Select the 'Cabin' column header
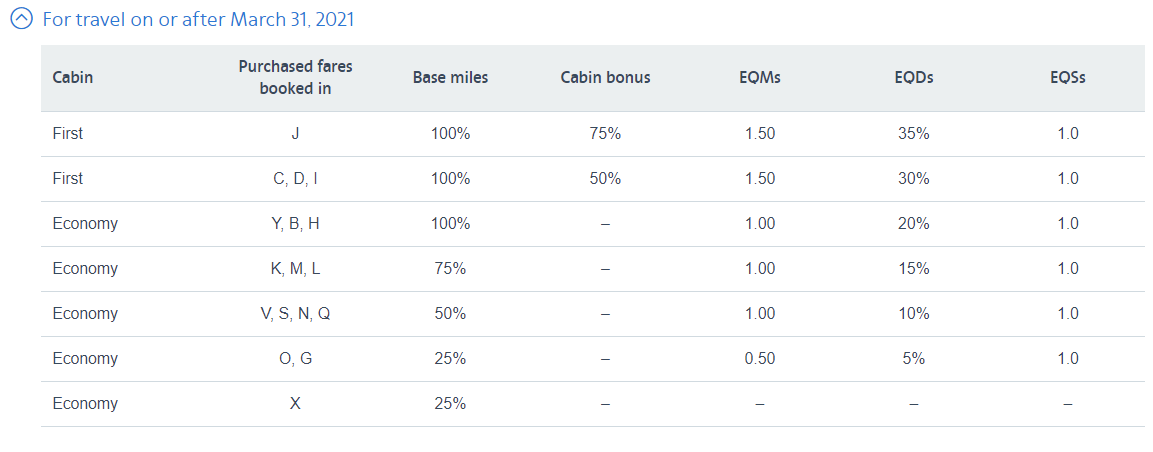 pos(73,77)
